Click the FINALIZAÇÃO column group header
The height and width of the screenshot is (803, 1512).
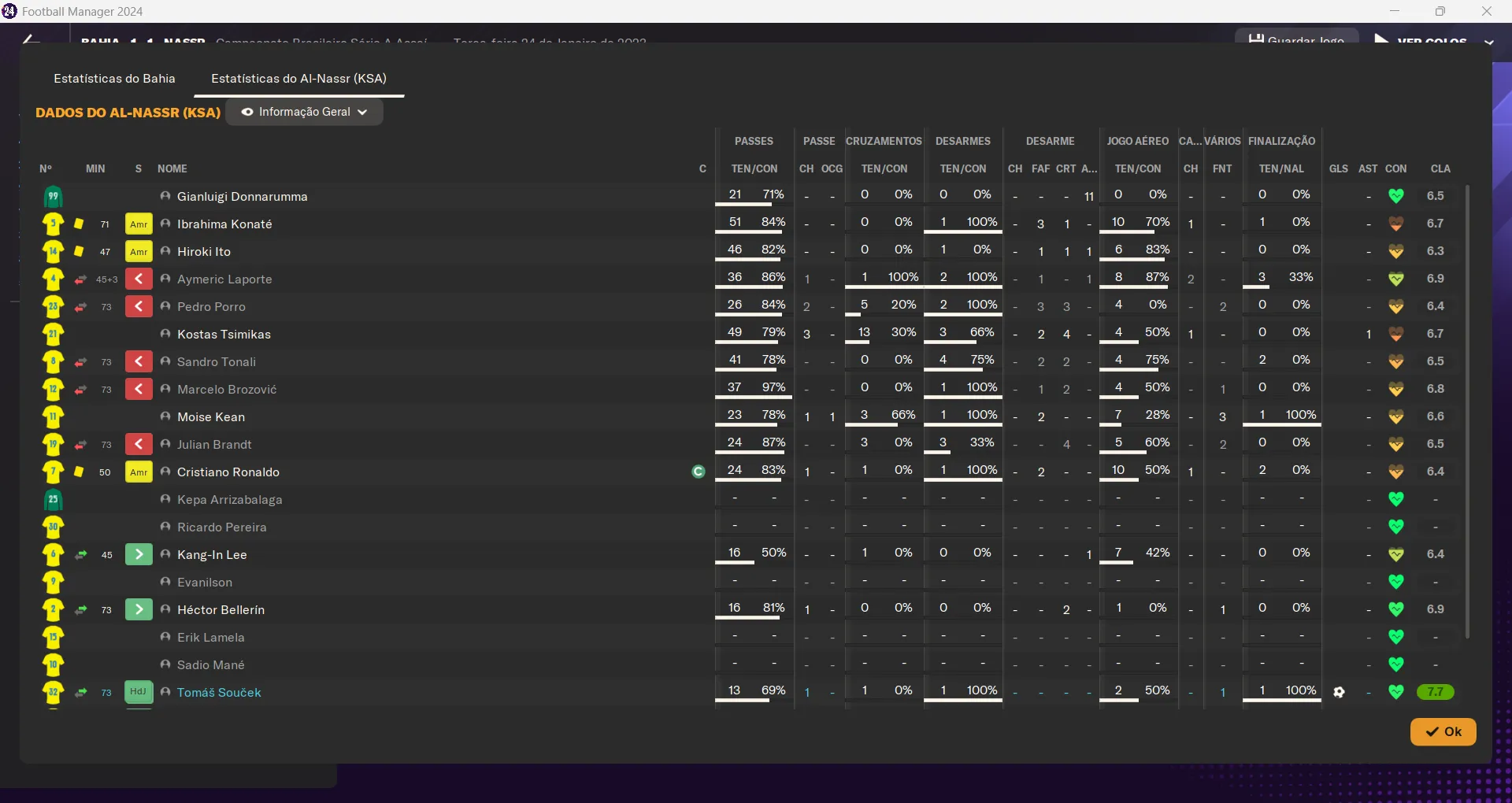(x=1281, y=142)
